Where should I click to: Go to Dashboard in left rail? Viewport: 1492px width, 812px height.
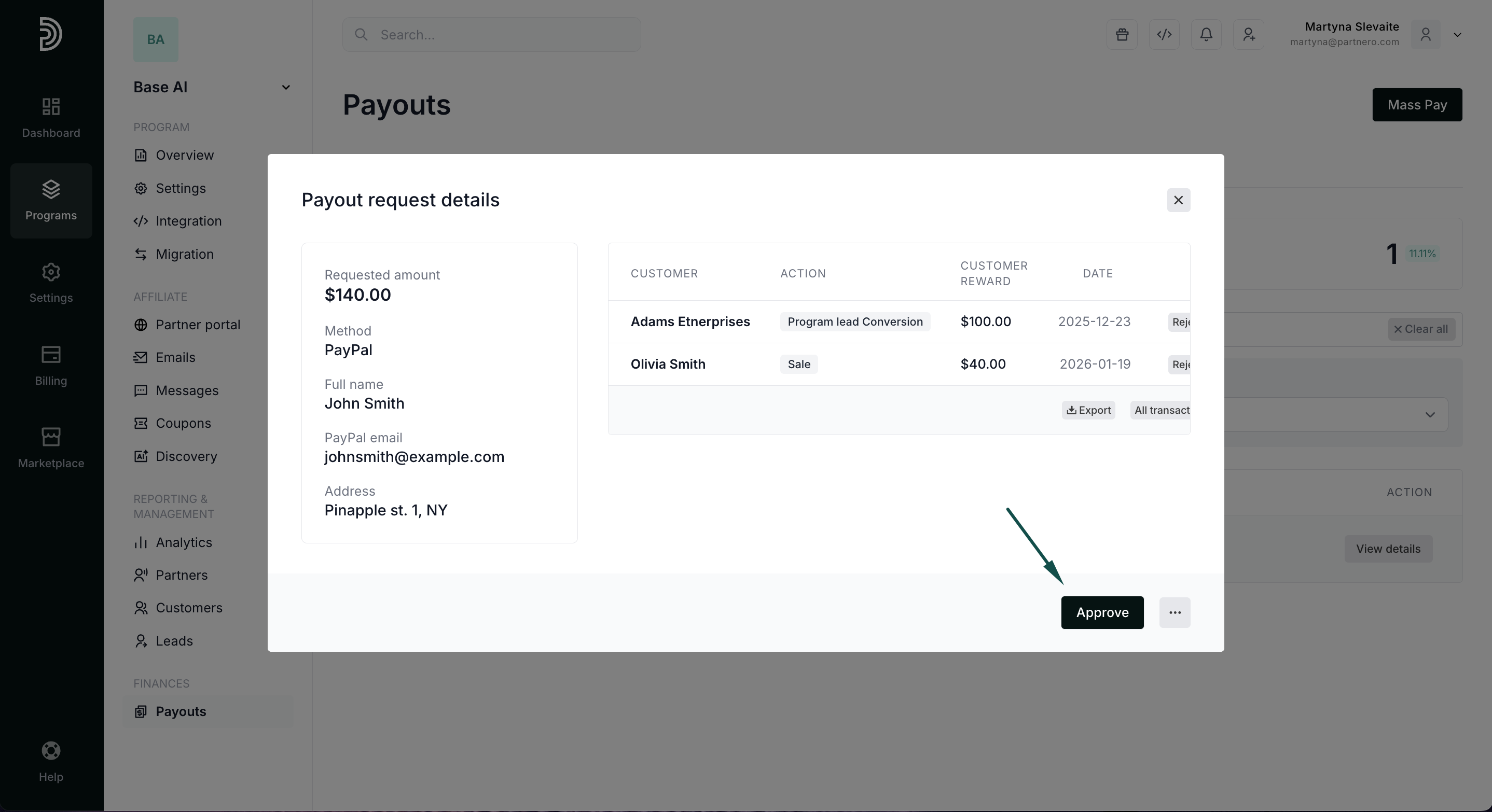(51, 118)
